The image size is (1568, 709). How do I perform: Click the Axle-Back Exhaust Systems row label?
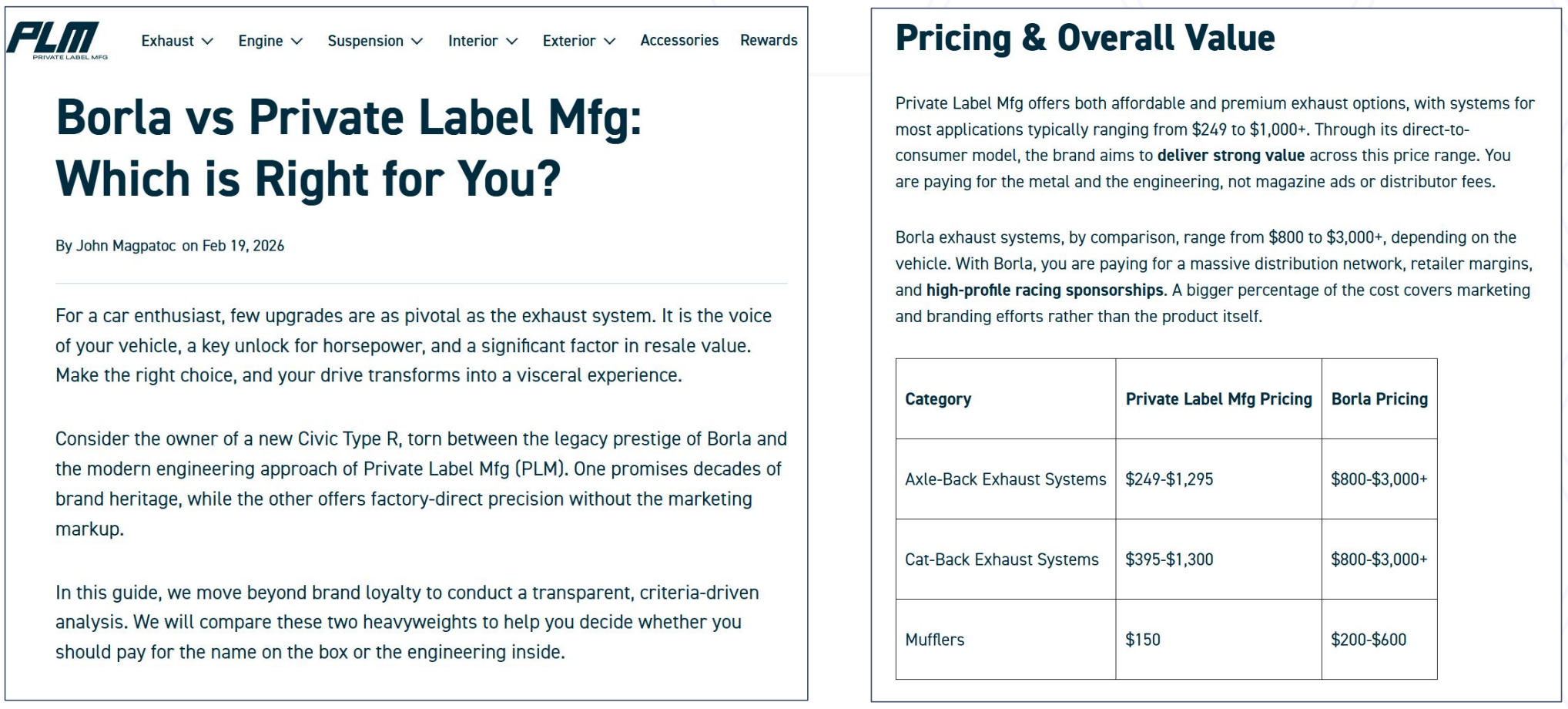(1005, 479)
